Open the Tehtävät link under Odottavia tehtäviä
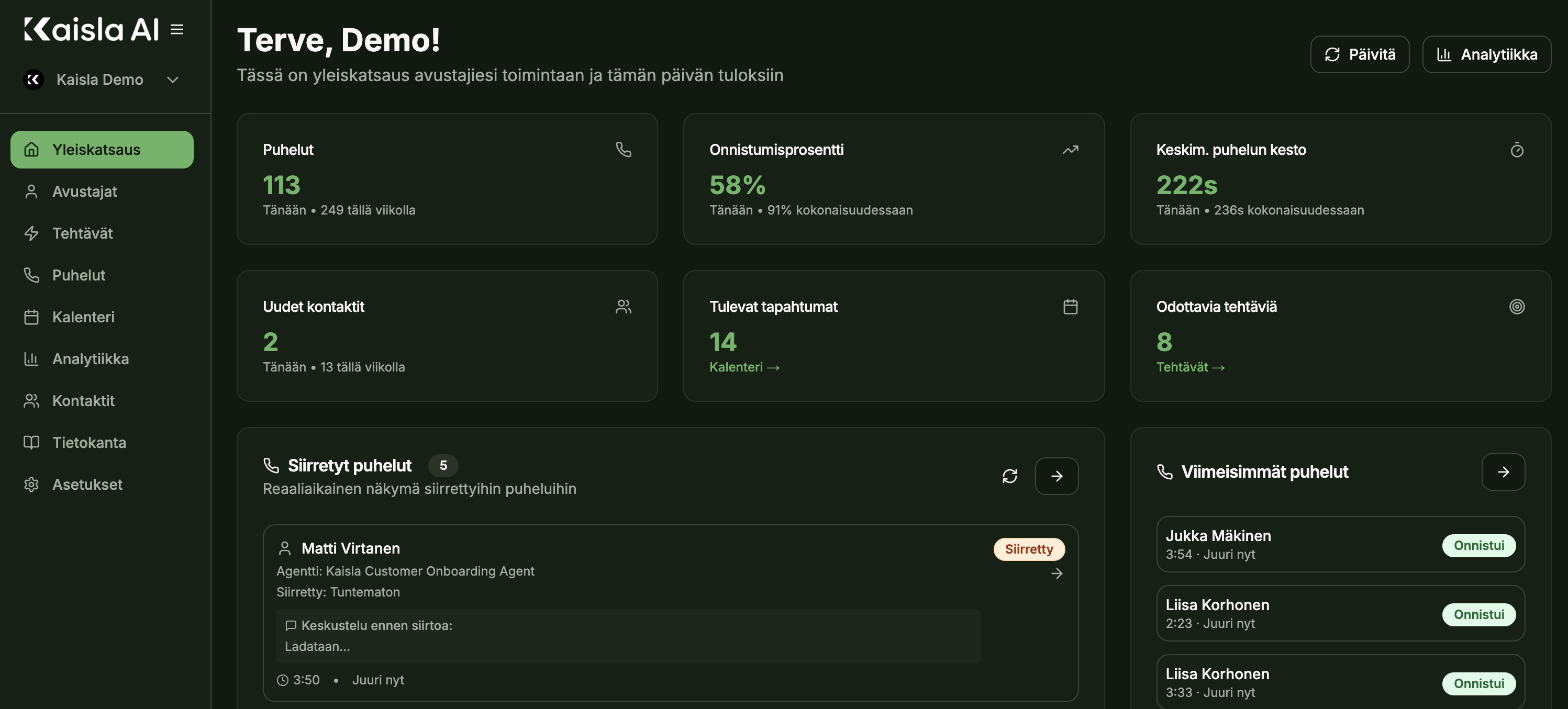Viewport: 1568px width, 709px height. click(x=1190, y=367)
